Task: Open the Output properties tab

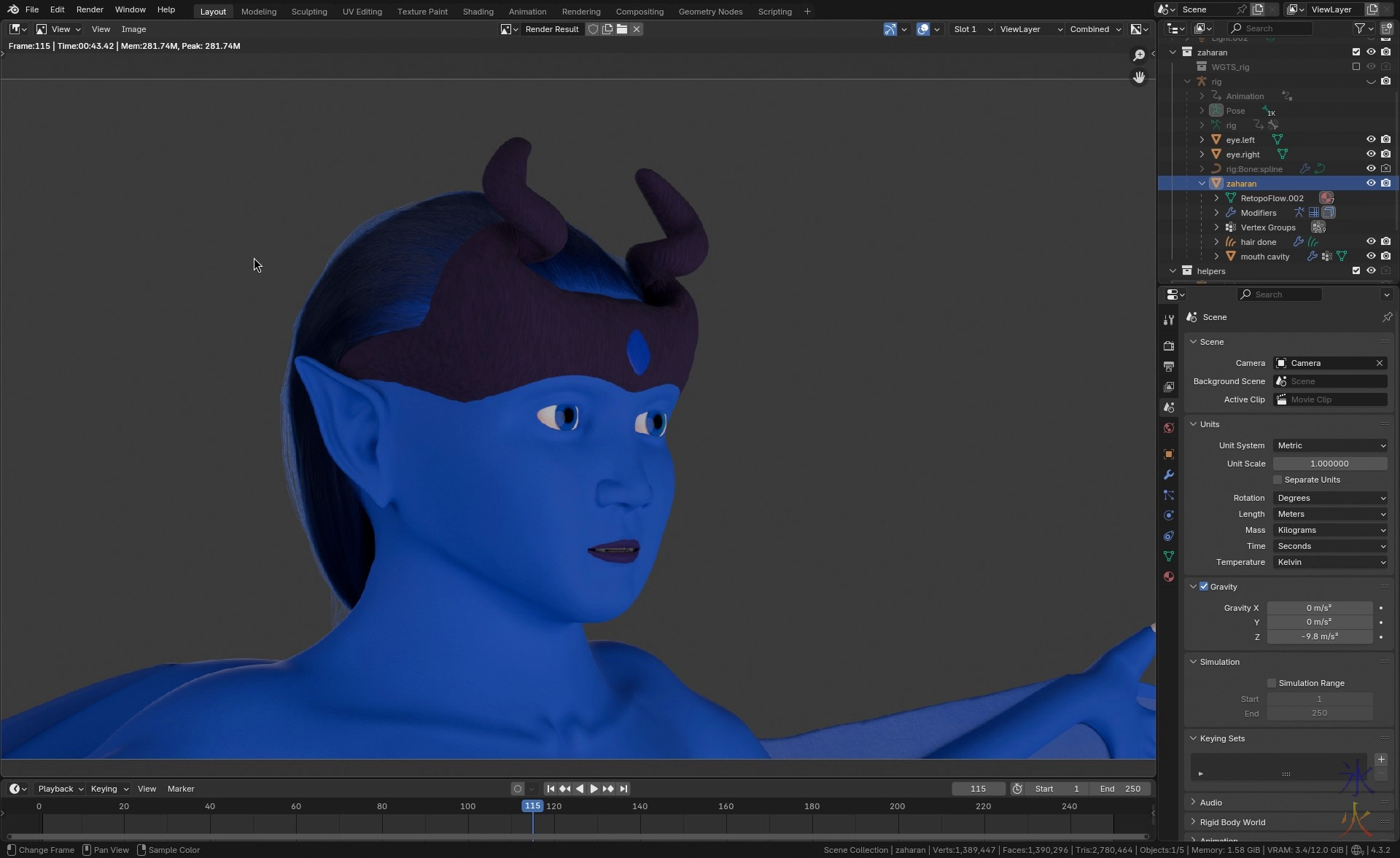Action: coord(1169,366)
